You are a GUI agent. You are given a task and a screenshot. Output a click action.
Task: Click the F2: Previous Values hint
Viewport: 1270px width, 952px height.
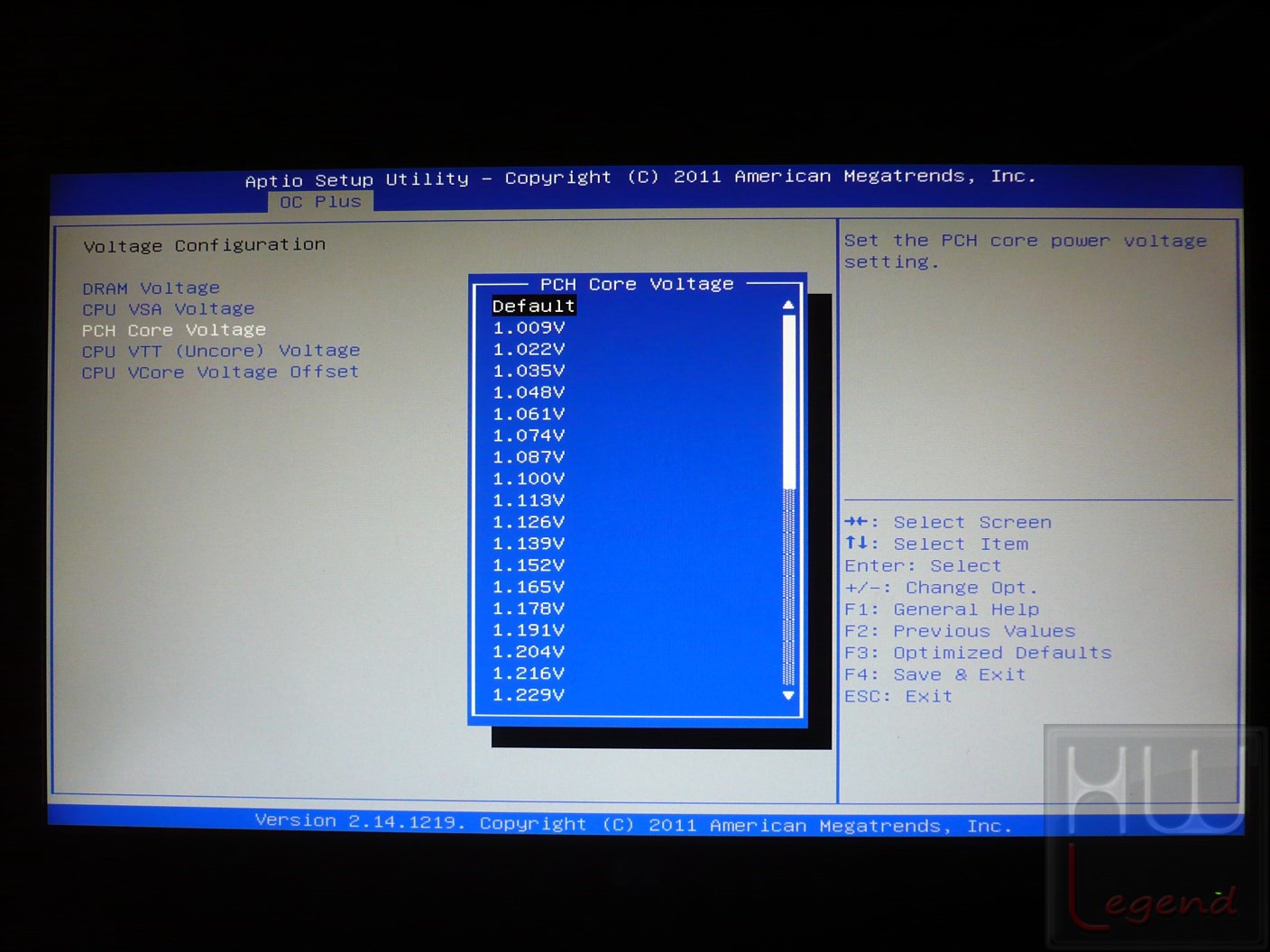coord(960,631)
